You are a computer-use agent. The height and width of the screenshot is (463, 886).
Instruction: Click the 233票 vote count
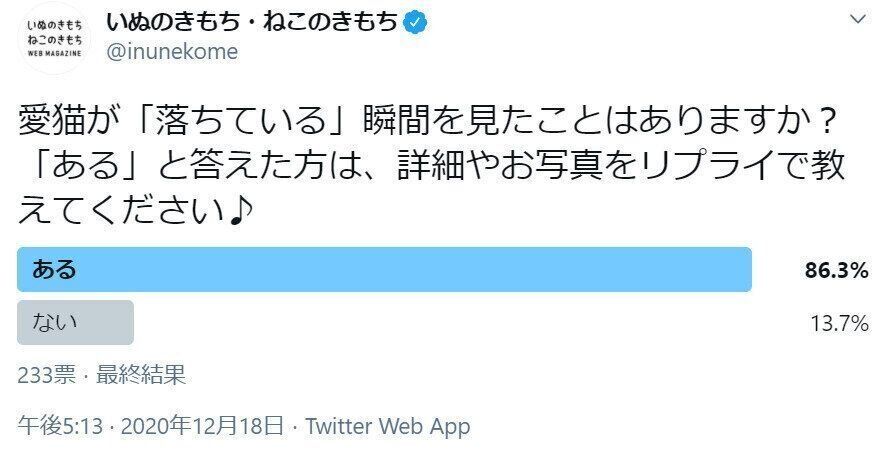coord(46,375)
